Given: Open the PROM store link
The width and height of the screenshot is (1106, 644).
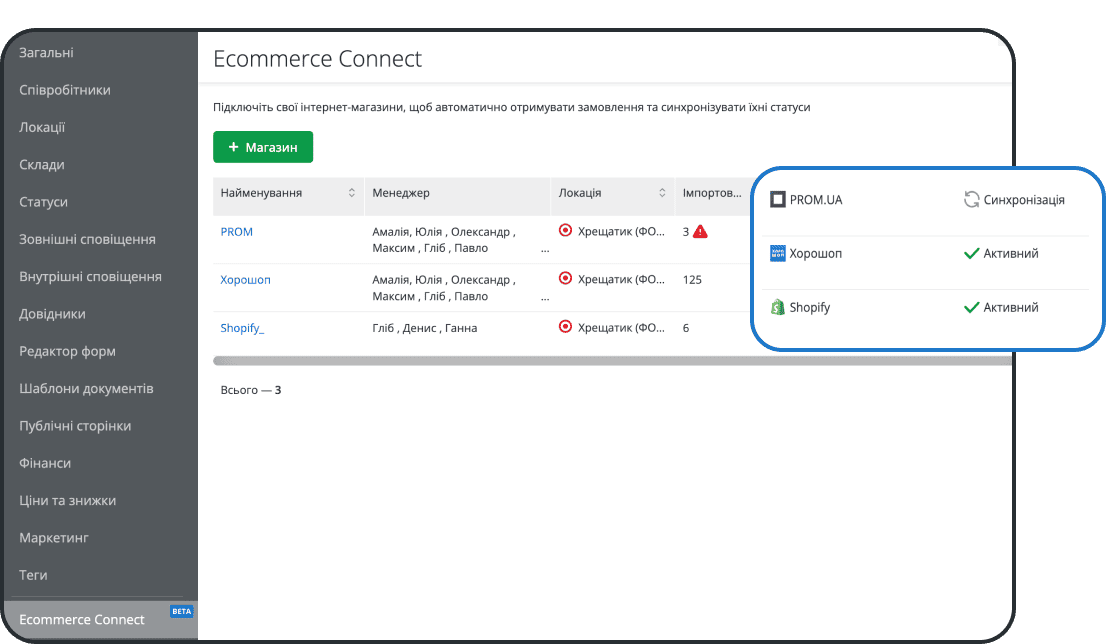Looking at the screenshot, I should tap(237, 232).
